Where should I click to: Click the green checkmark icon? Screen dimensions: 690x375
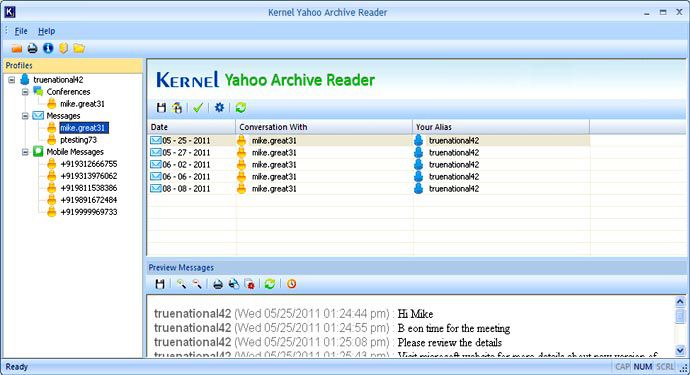coord(198,107)
